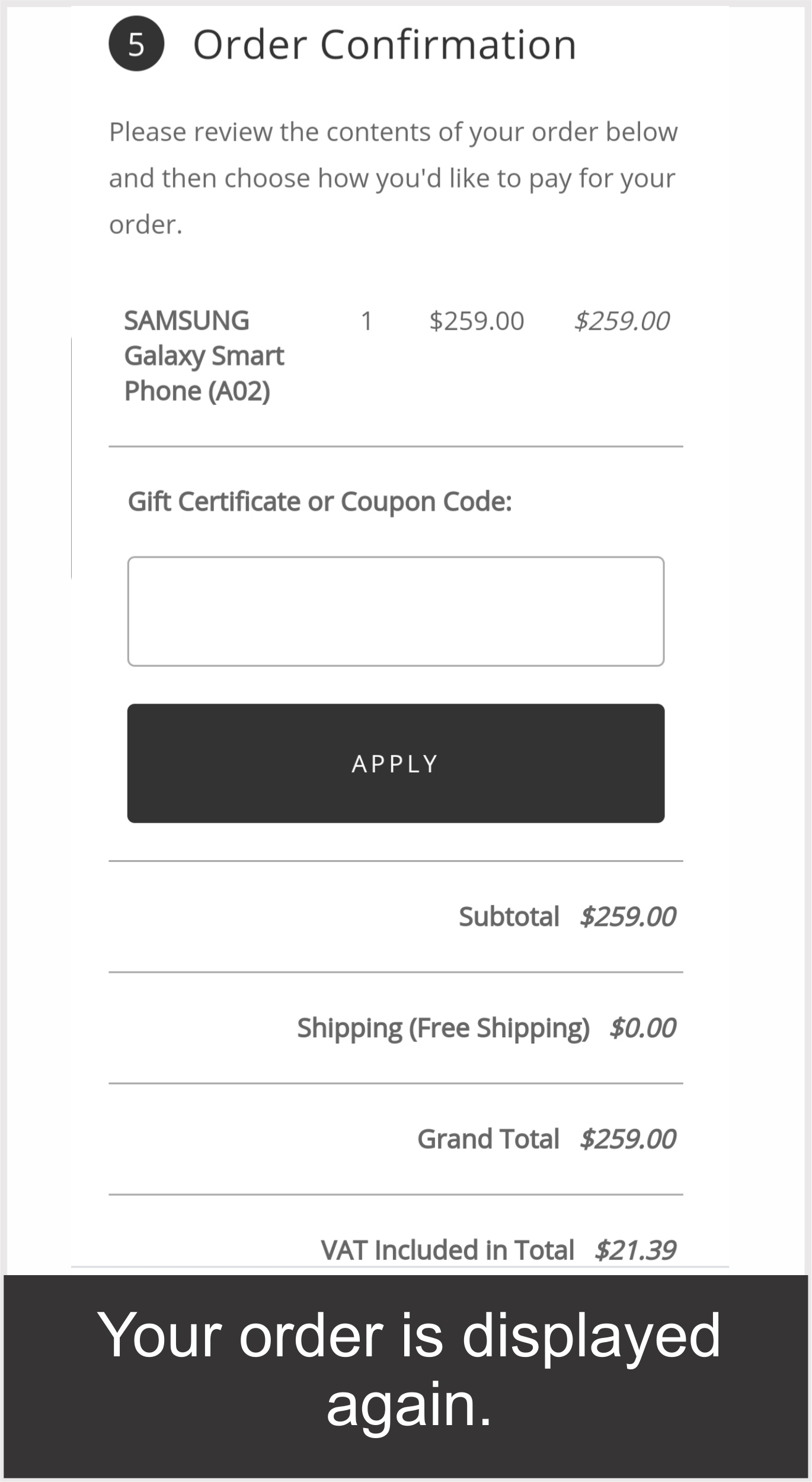Select the SAMSUNG Galaxy Smart Phone (A02) item

pos(204,356)
